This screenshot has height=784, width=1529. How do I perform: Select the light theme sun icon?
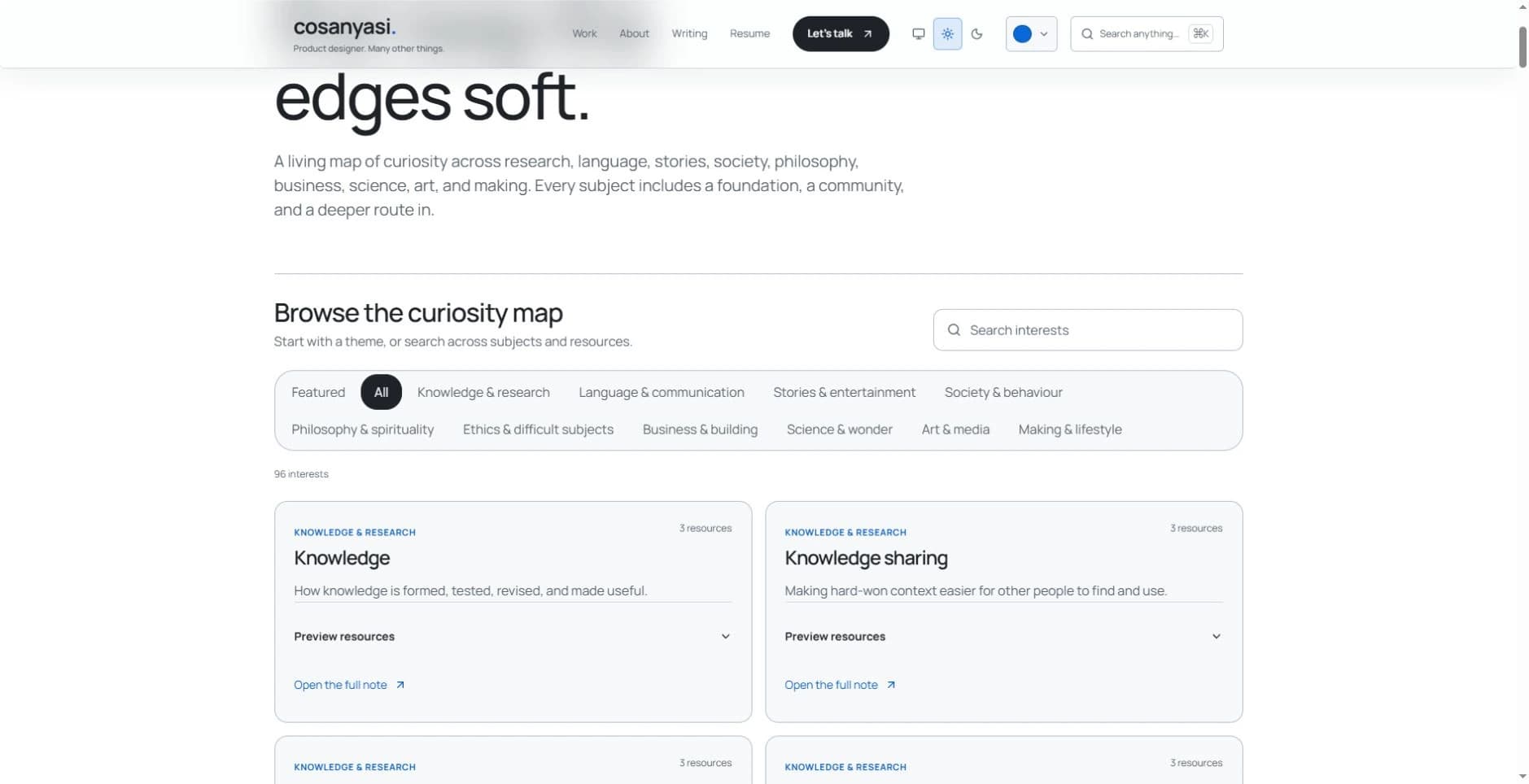(947, 34)
